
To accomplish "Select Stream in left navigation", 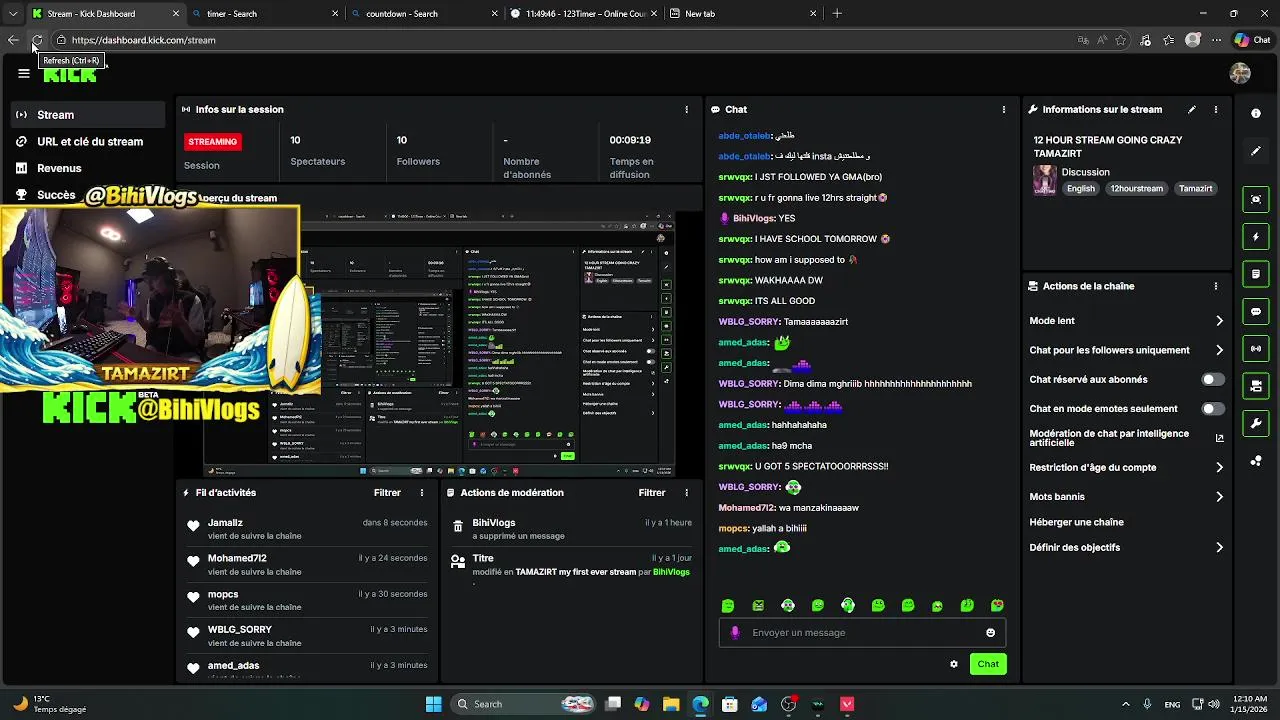I will (x=88, y=115).
